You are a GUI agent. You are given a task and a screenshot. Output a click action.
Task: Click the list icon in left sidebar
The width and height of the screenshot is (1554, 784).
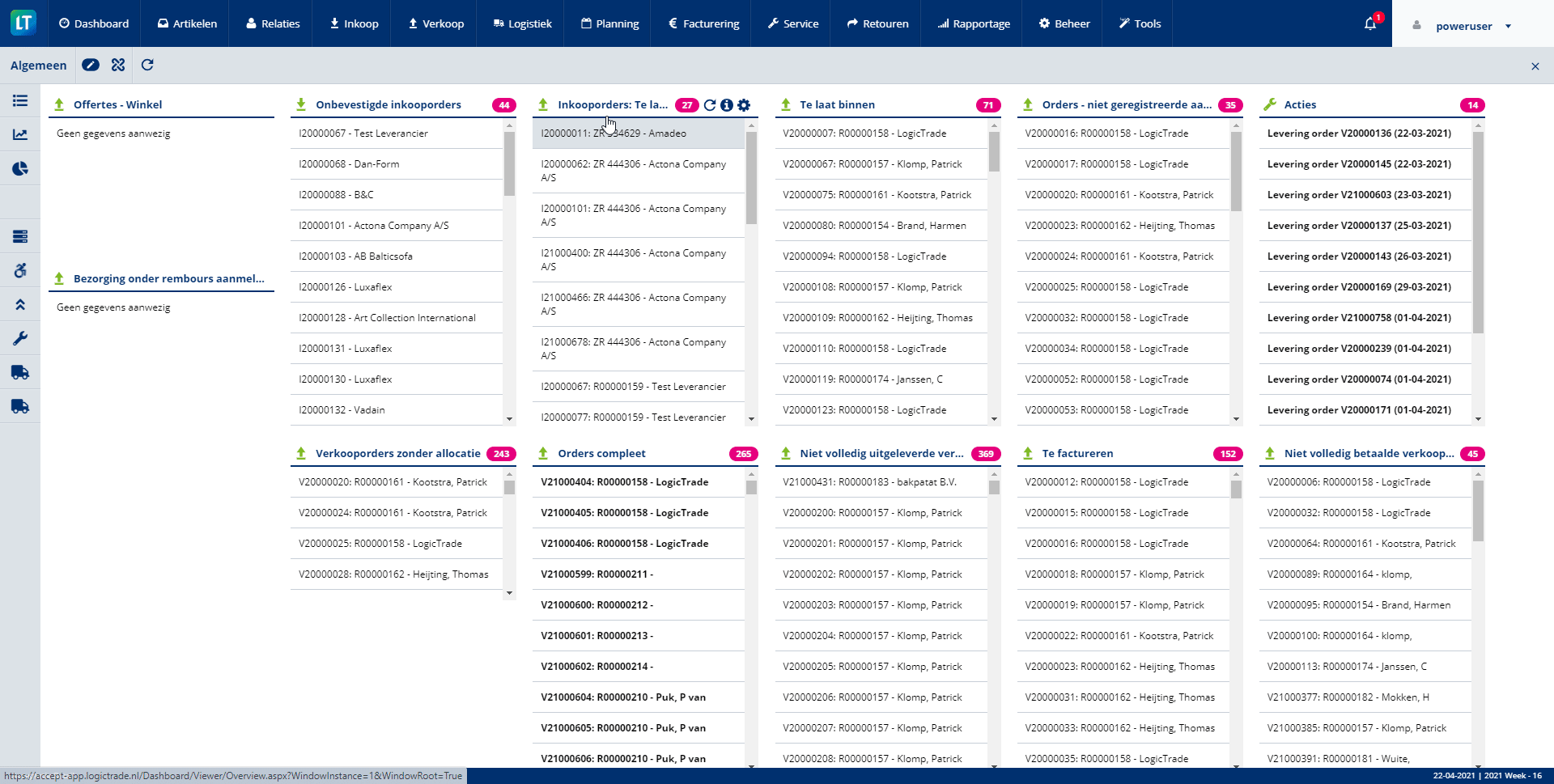click(20, 100)
